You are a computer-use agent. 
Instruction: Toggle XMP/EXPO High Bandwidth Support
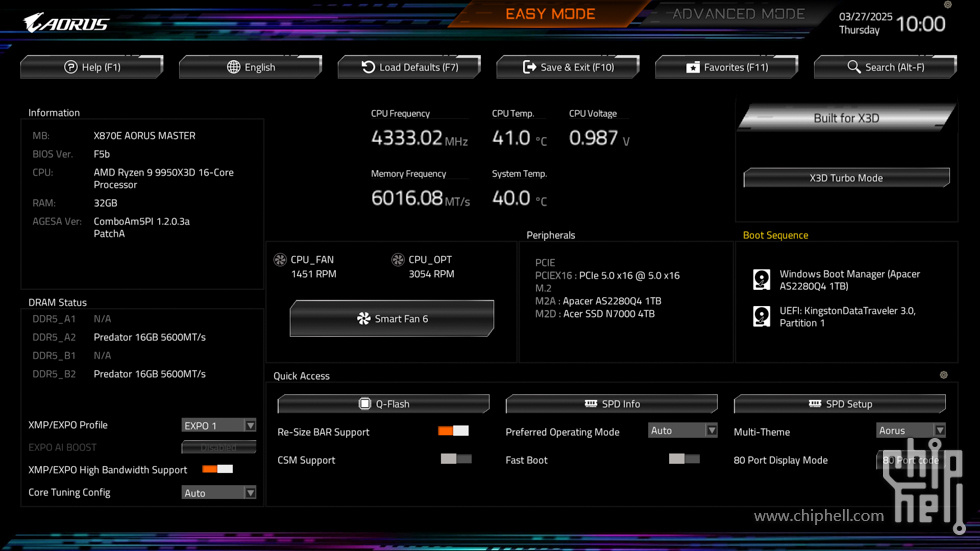click(x=218, y=469)
